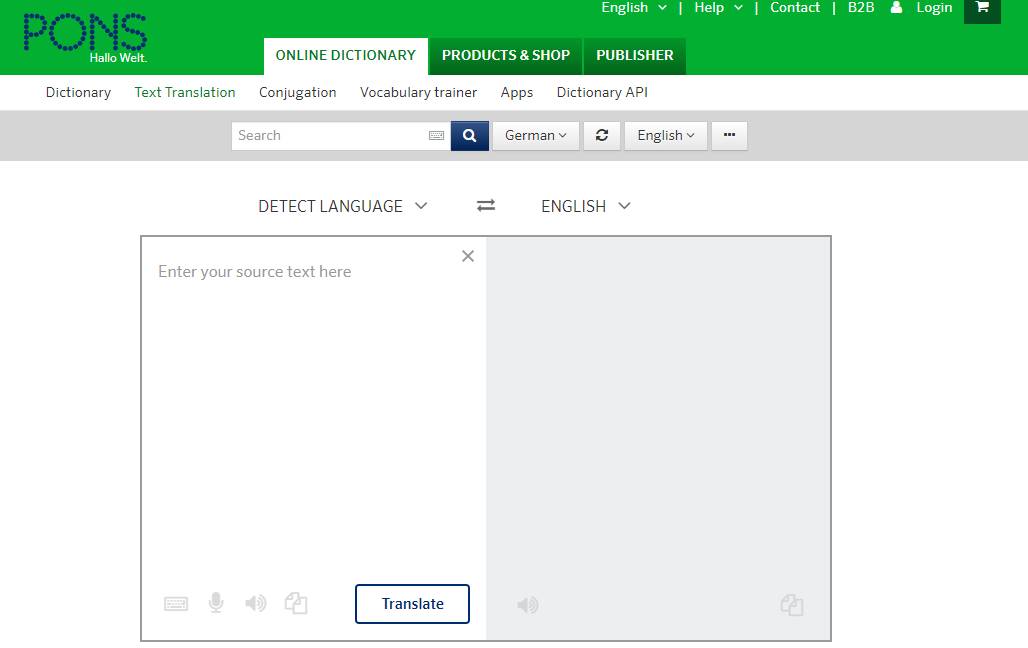Open the German dictionary language dropdown
Image resolution: width=1028 pixels, height=648 pixels.
click(x=536, y=135)
